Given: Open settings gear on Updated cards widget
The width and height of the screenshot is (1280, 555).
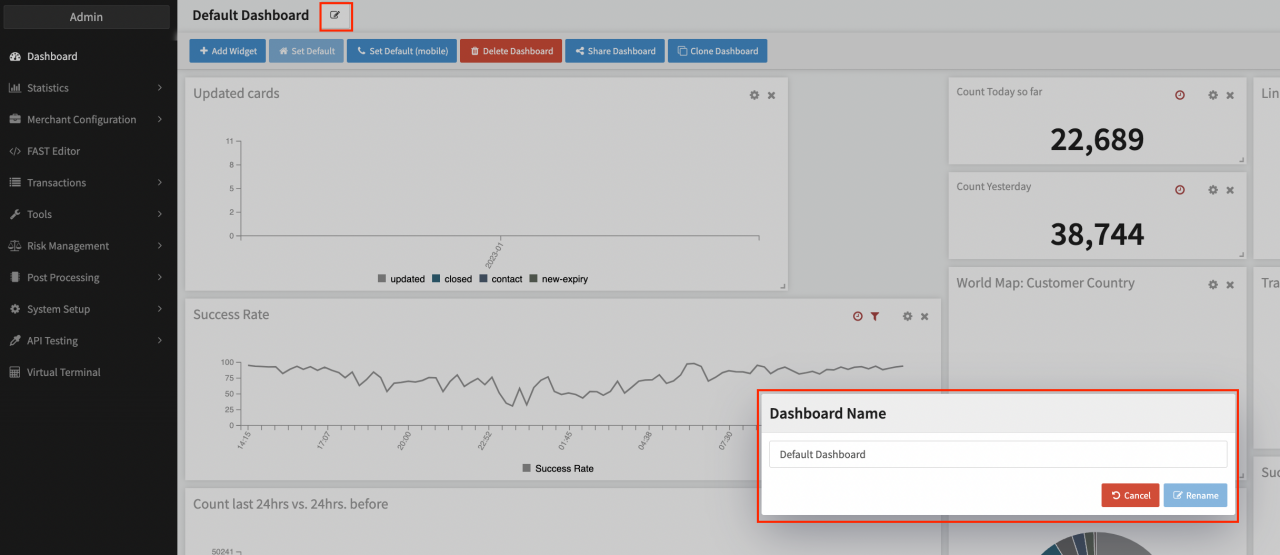Looking at the screenshot, I should 755,95.
